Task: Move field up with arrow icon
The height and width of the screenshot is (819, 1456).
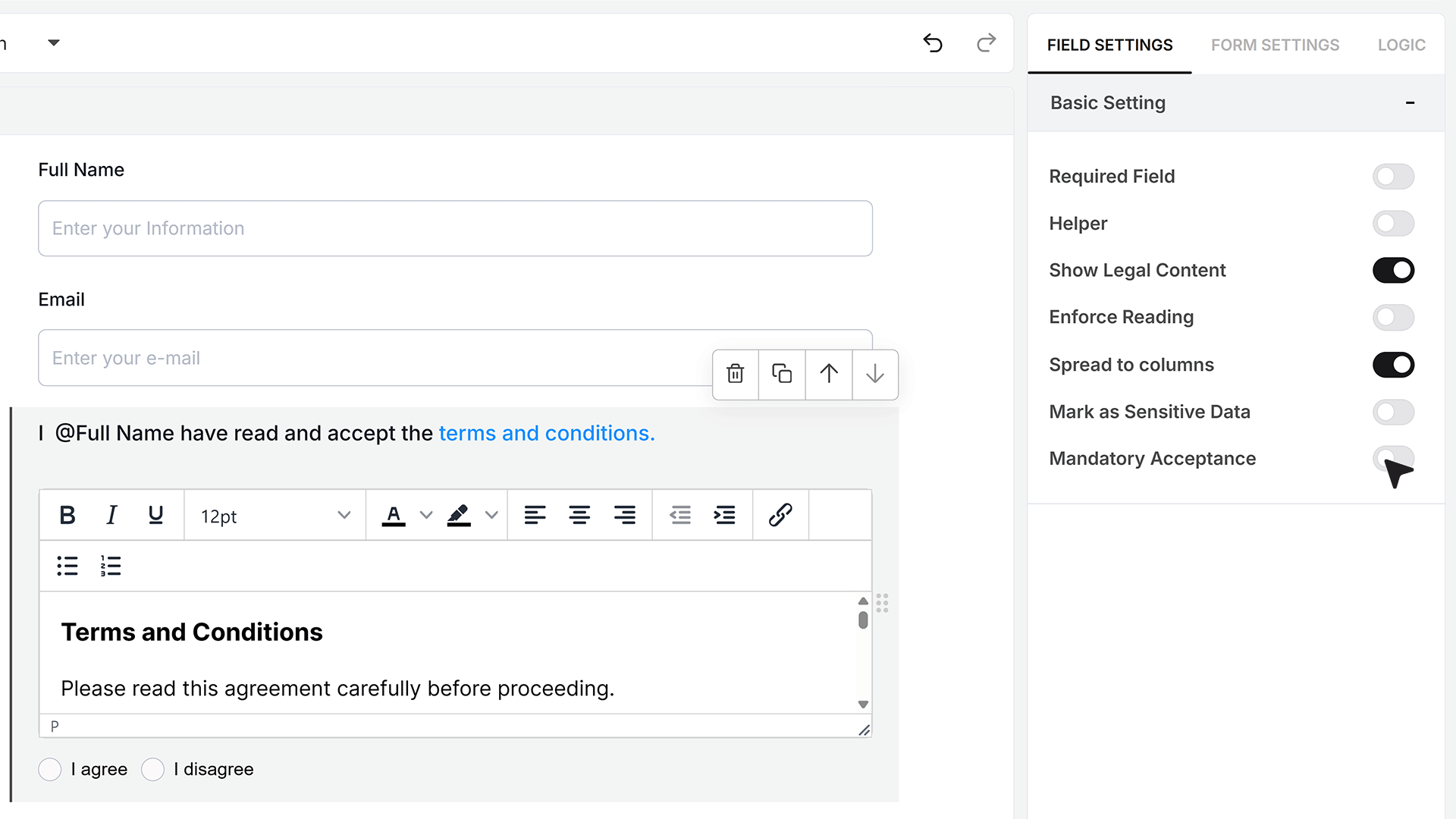Action: 829,374
